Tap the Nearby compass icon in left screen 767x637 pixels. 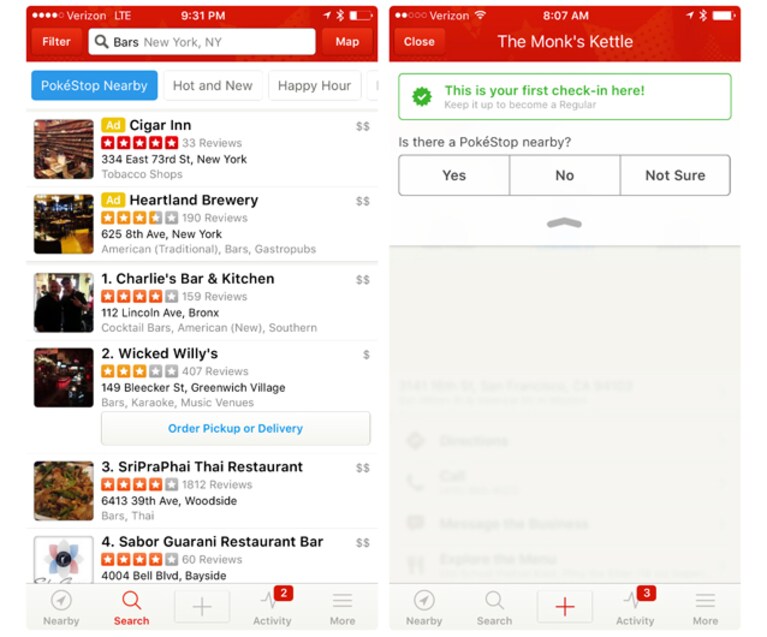pyautogui.click(x=61, y=601)
